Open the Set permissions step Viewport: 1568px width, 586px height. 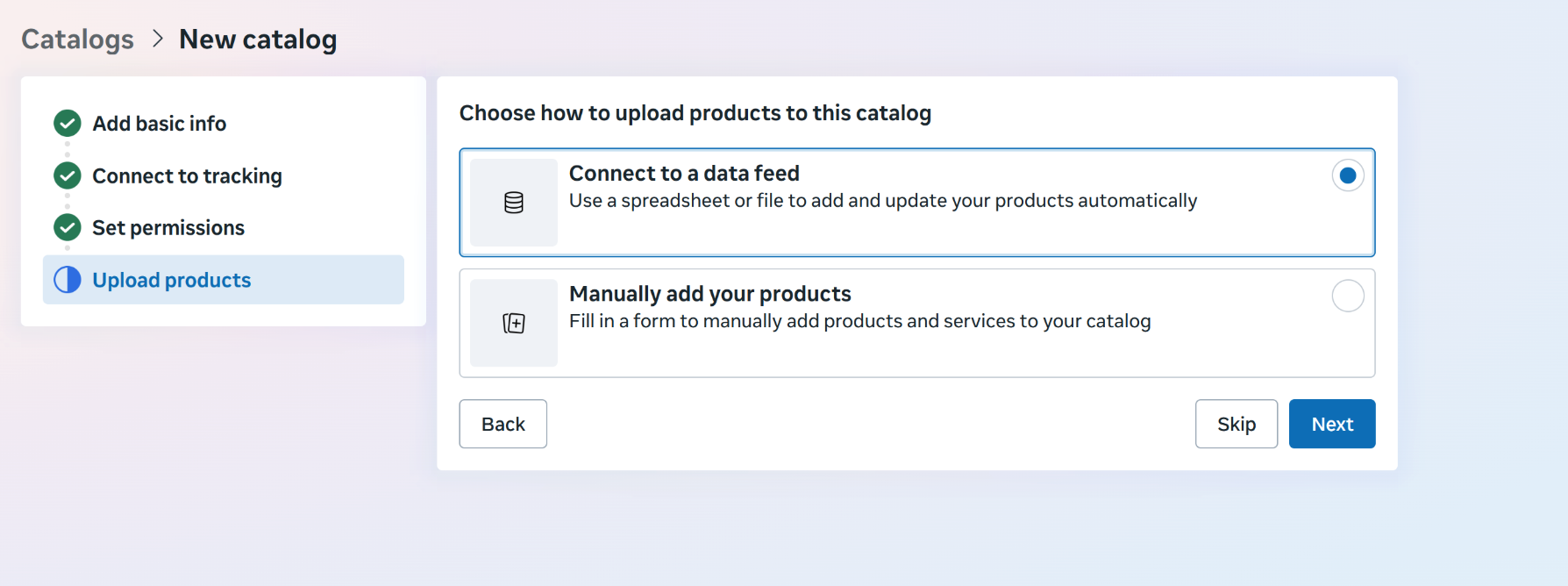point(168,228)
